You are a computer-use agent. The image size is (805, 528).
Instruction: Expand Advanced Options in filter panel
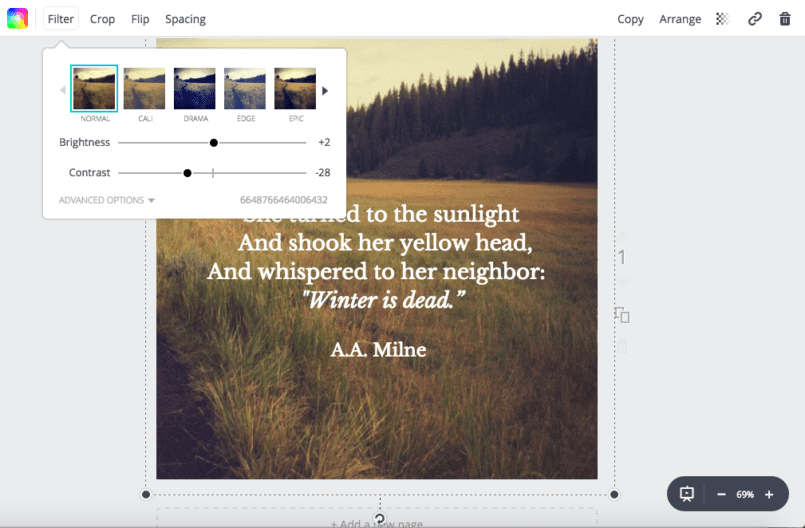pyautogui.click(x=107, y=200)
